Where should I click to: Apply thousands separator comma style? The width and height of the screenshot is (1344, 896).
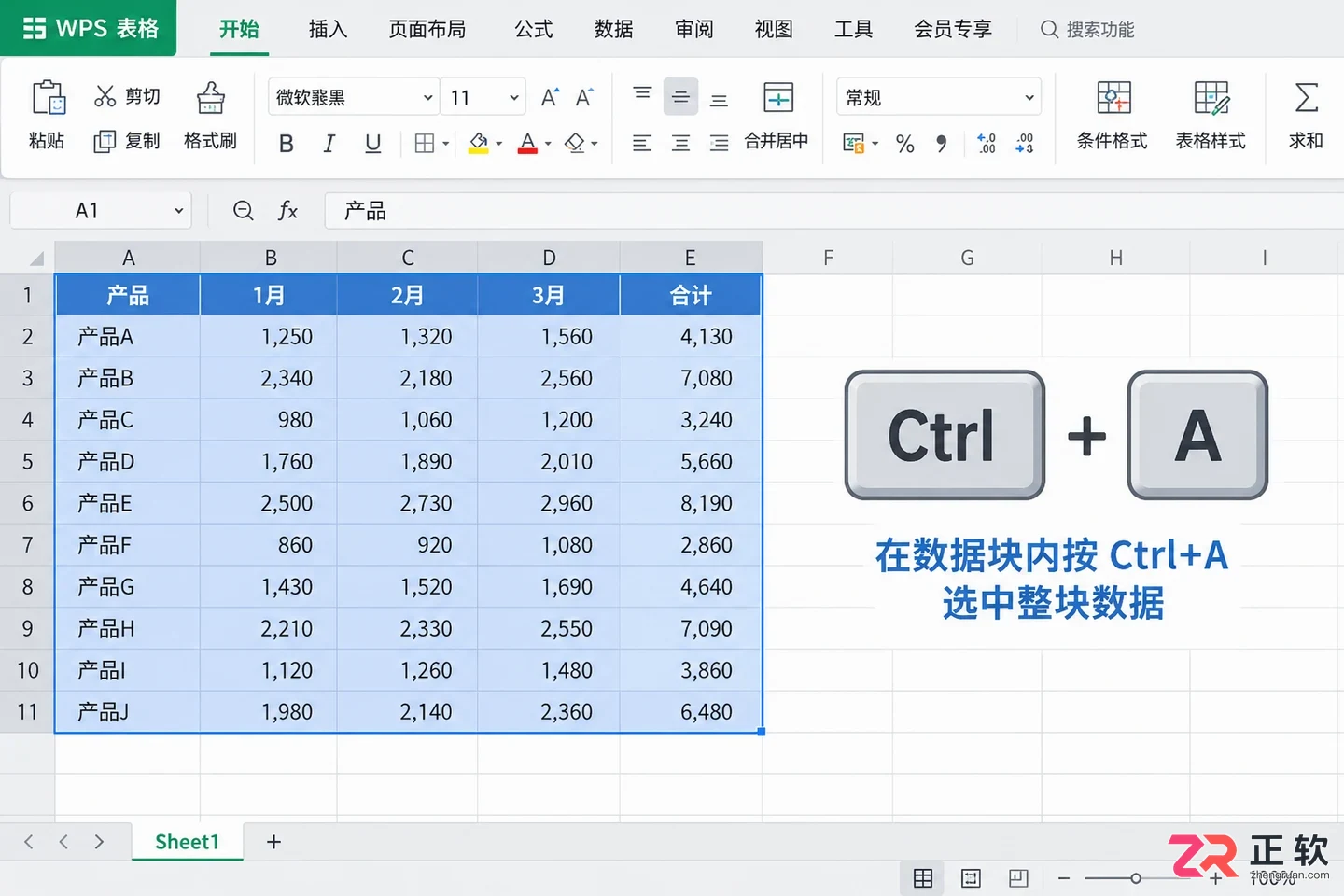pyautogui.click(x=941, y=144)
